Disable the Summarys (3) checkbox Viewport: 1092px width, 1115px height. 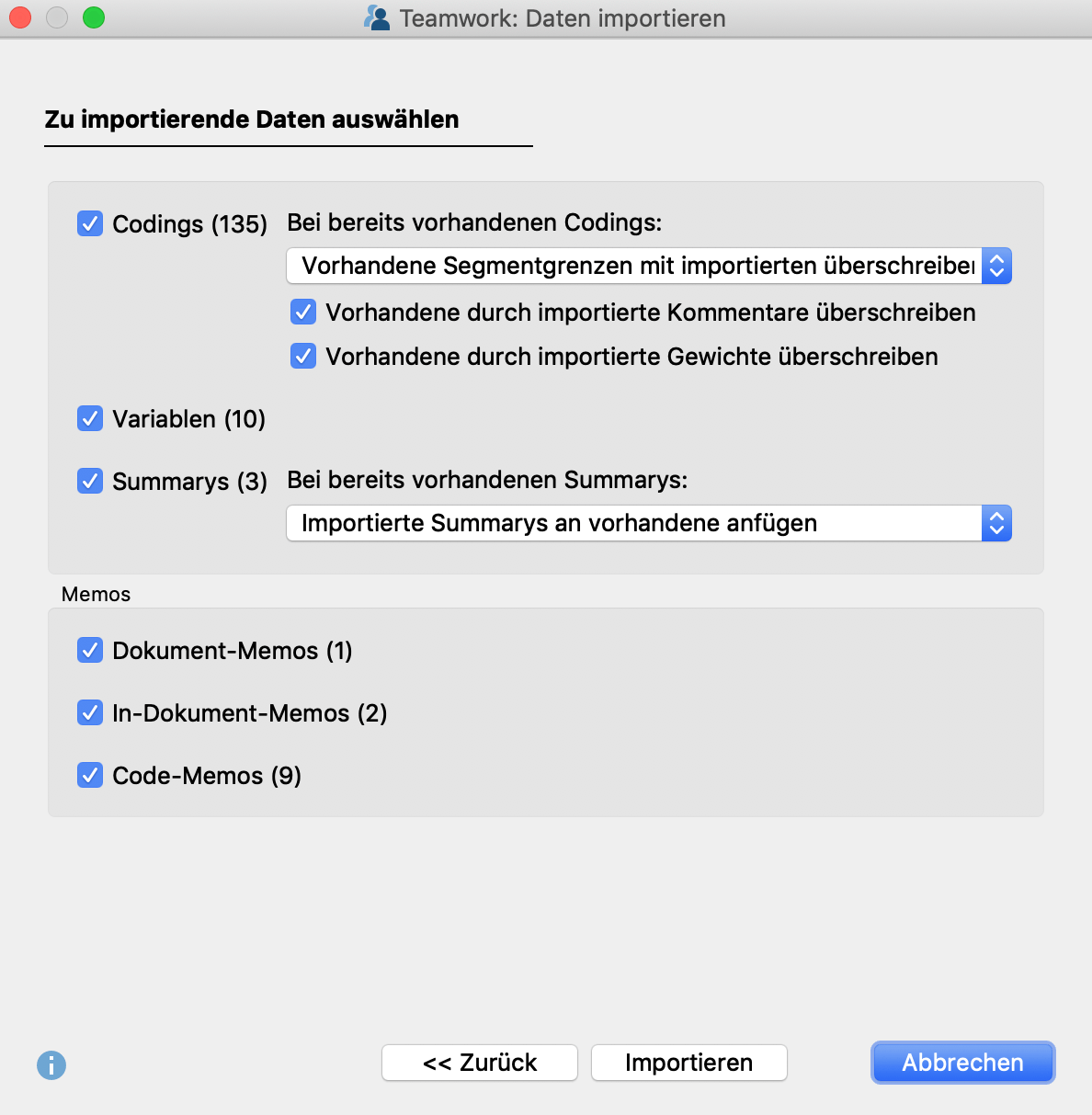(x=90, y=481)
